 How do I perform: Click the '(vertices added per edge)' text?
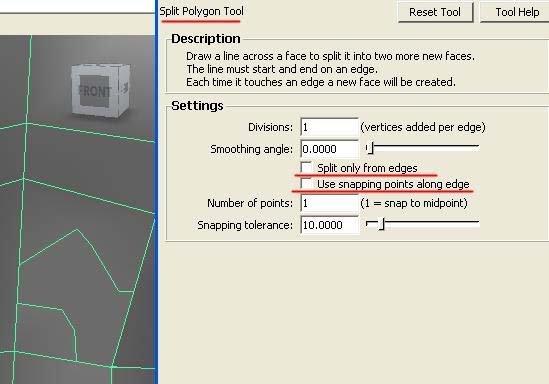point(423,127)
